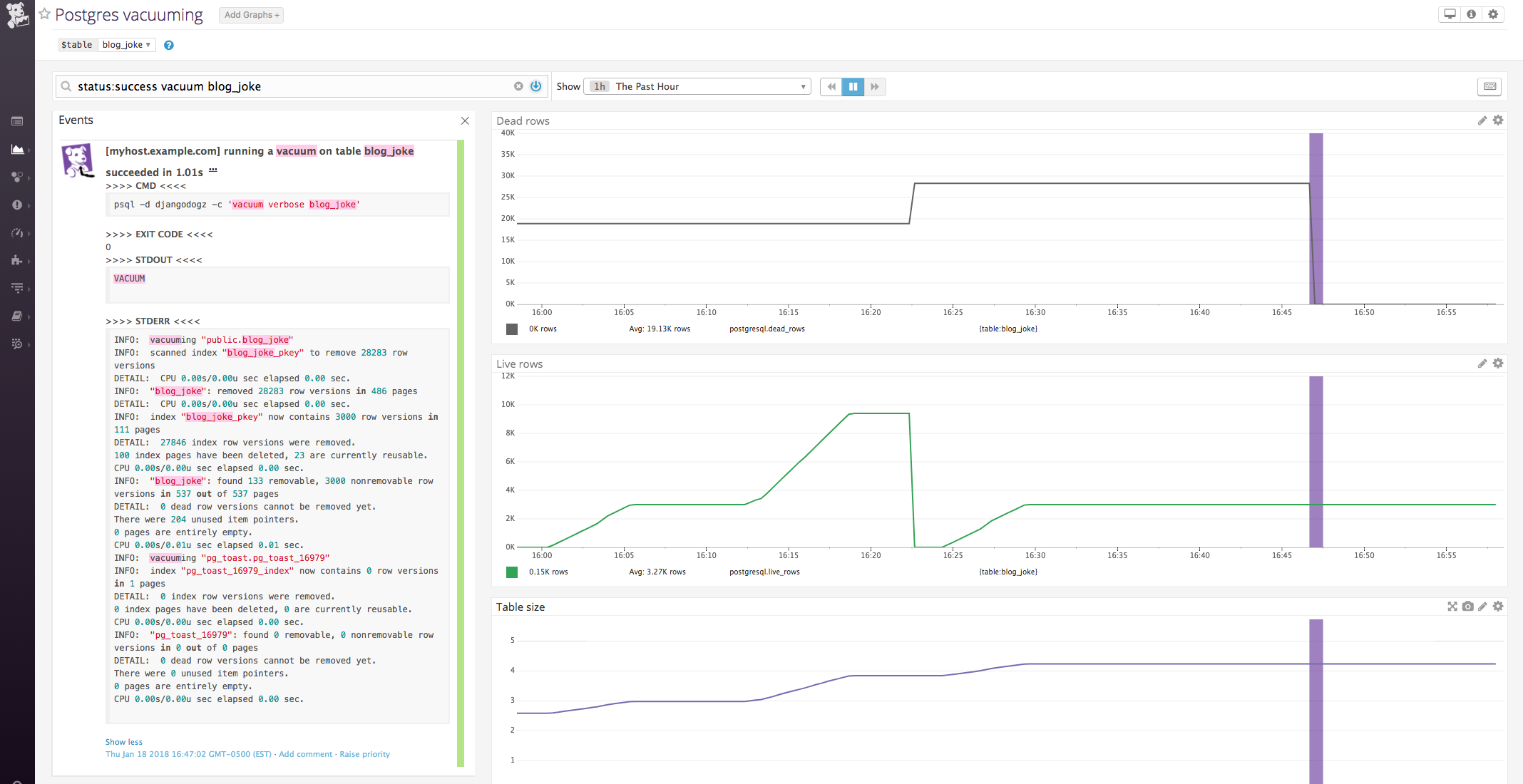The image size is (1523, 784).
Task: Open the Live rows graph gear menu
Action: [1497, 363]
